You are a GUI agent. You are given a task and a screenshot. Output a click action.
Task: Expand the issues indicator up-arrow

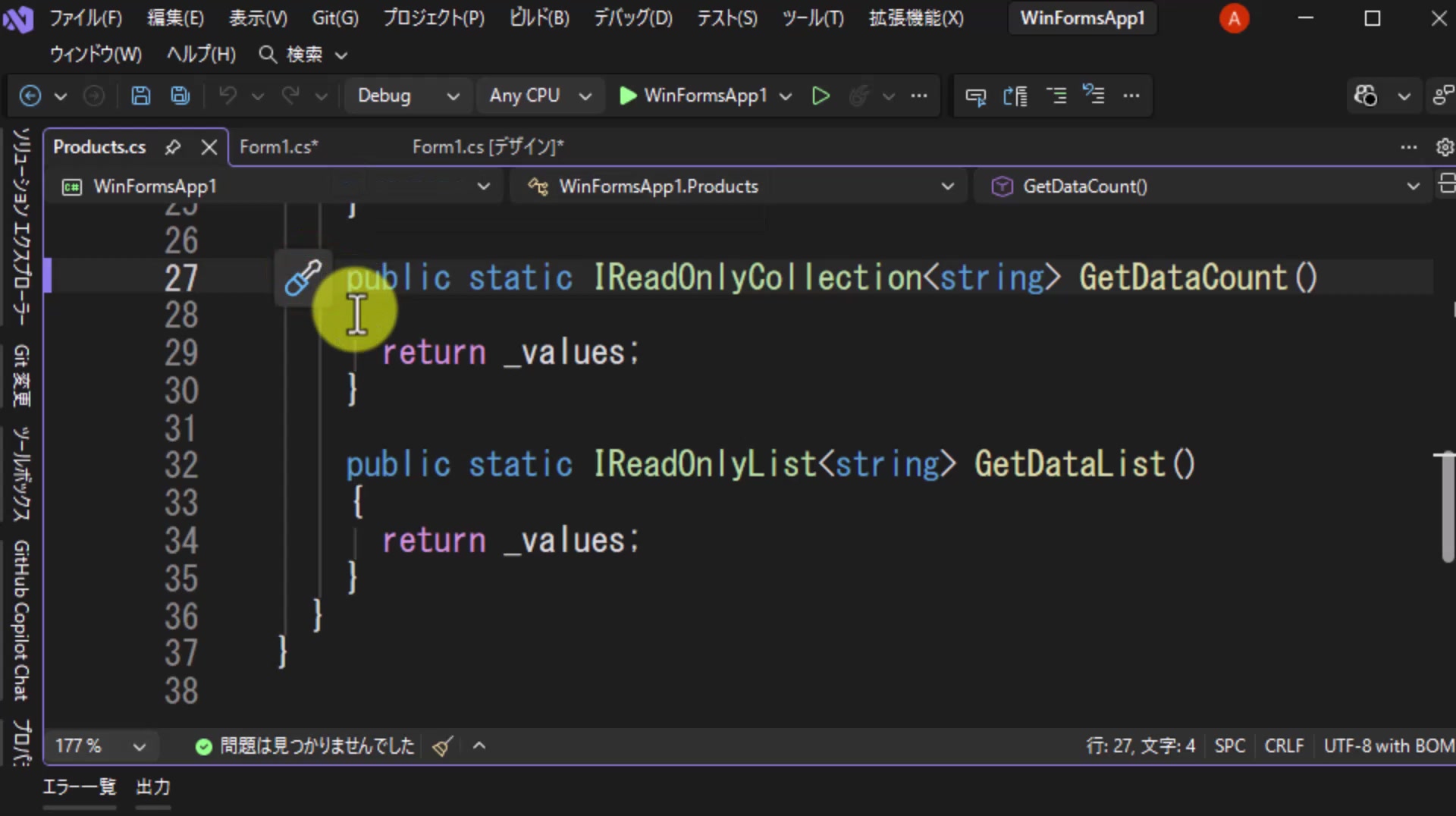479,746
